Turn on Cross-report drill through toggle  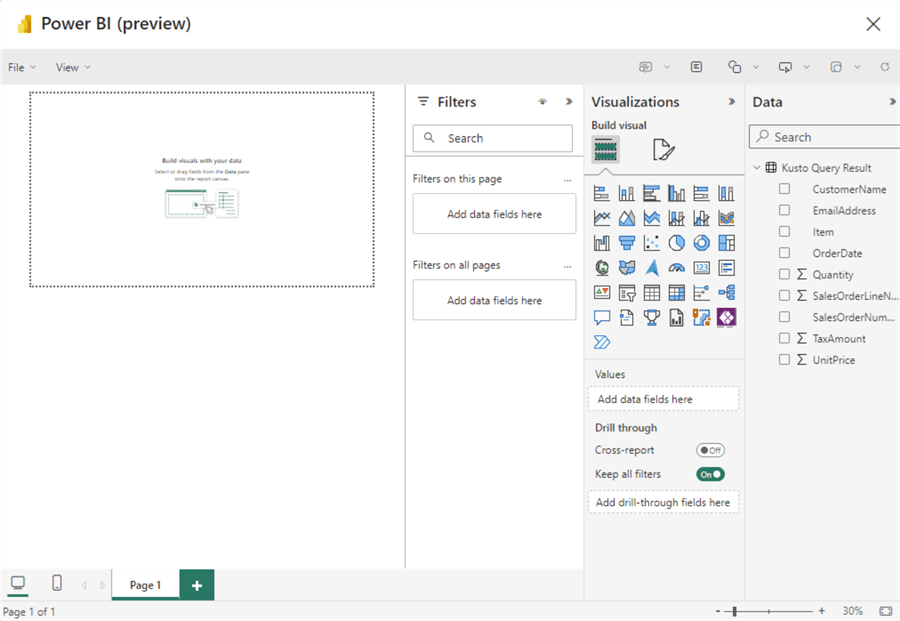pyautogui.click(x=710, y=450)
